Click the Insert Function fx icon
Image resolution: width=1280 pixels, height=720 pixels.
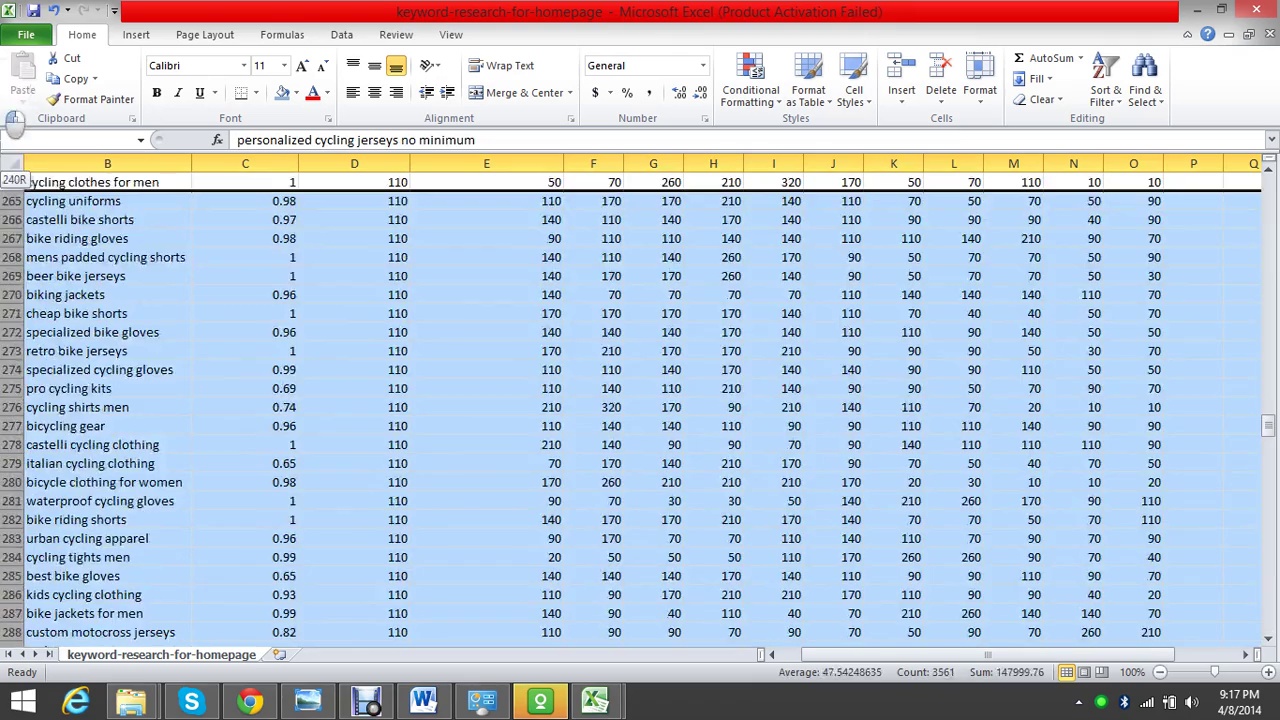217,140
